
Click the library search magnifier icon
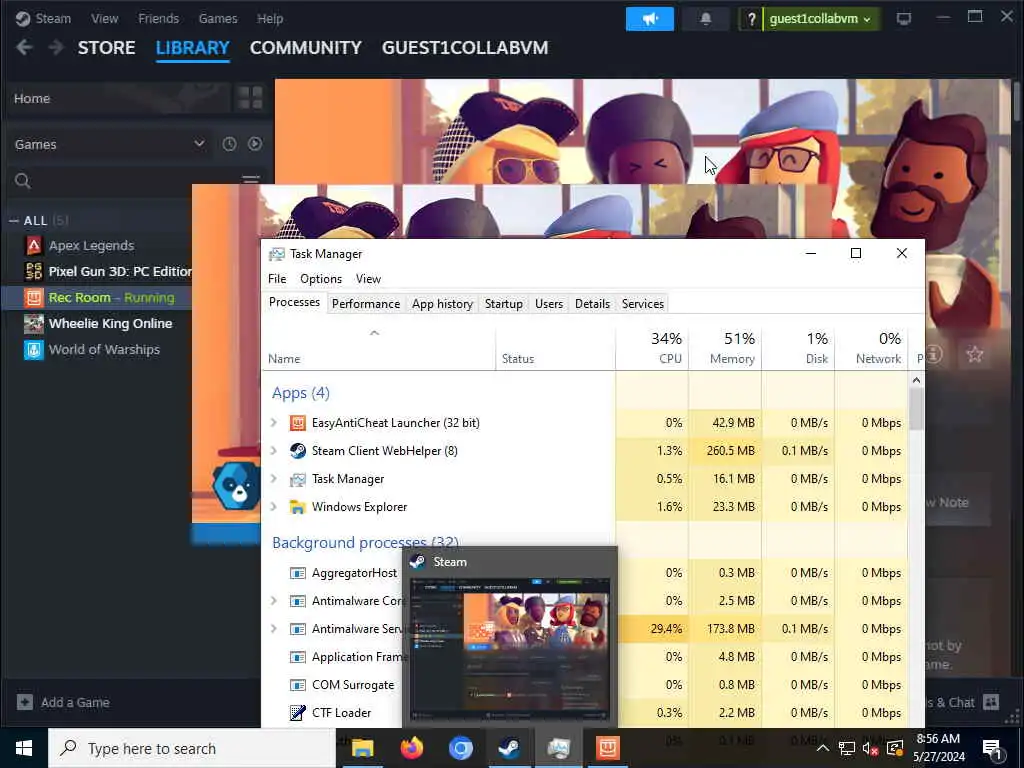point(23,181)
